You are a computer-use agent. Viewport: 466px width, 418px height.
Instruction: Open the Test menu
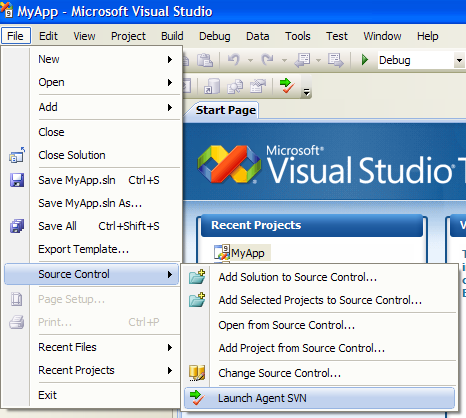tap(337, 36)
